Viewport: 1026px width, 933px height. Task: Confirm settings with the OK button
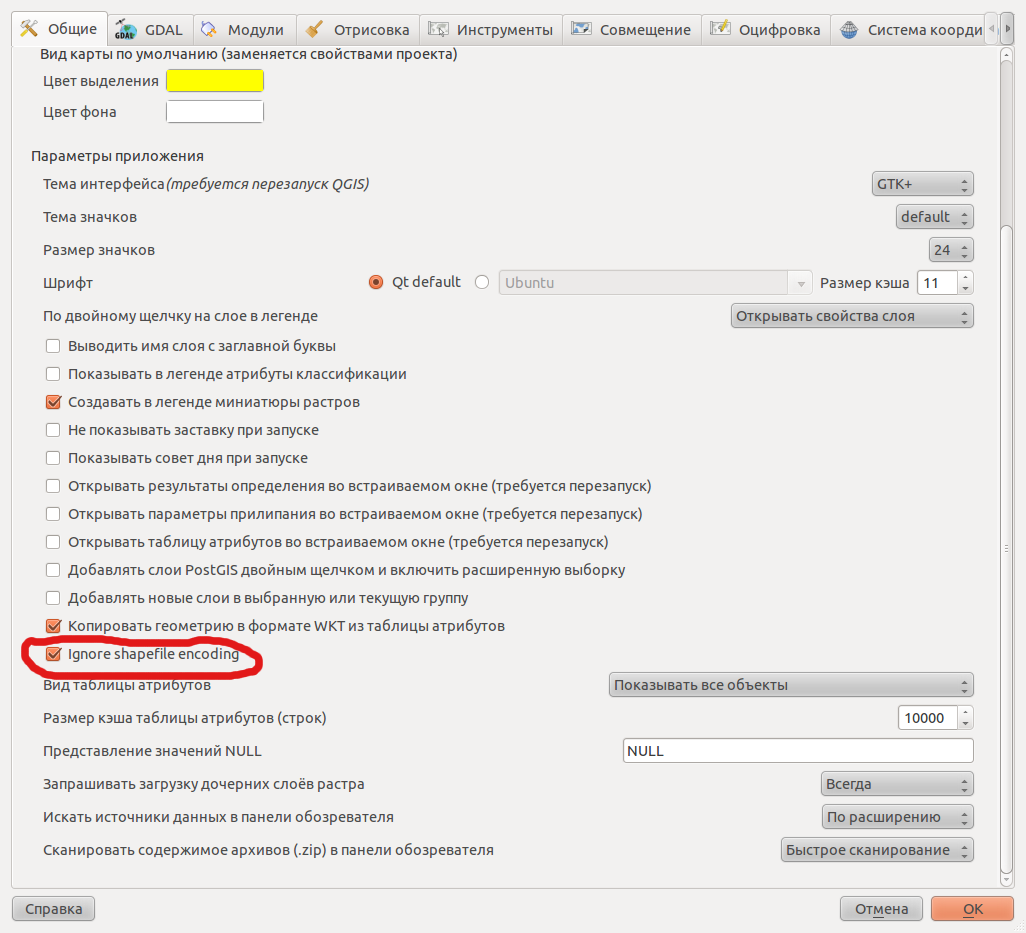click(971, 908)
